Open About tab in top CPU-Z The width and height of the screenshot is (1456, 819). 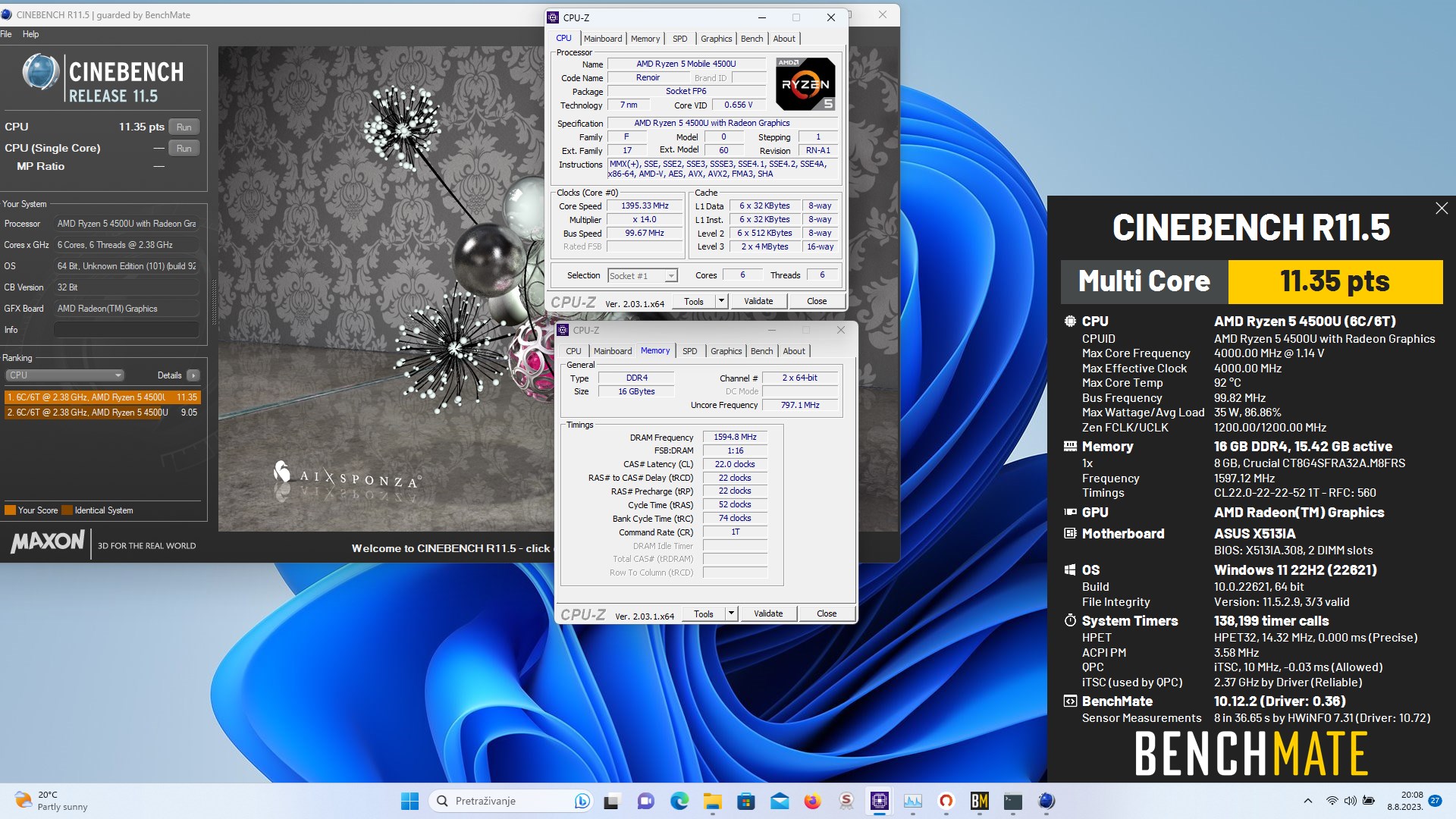(784, 39)
